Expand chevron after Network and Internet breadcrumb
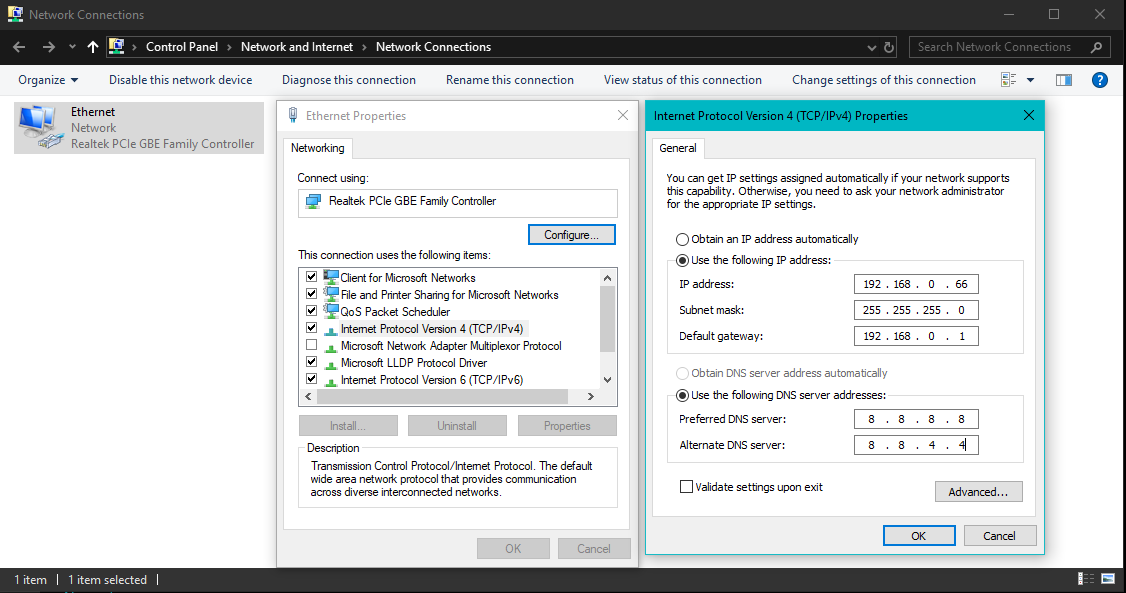Image resolution: width=1126 pixels, height=593 pixels. 364,47
